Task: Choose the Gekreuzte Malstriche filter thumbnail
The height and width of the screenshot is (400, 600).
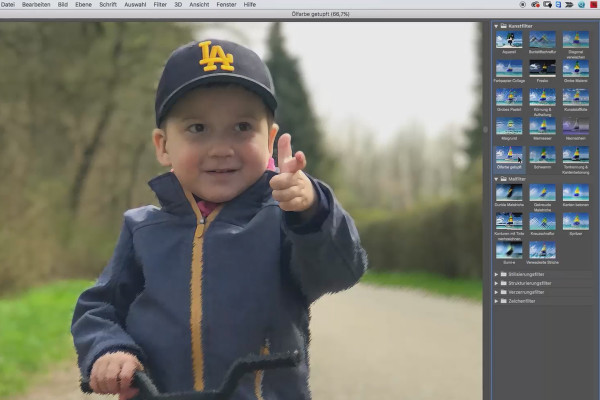Action: tap(542, 193)
